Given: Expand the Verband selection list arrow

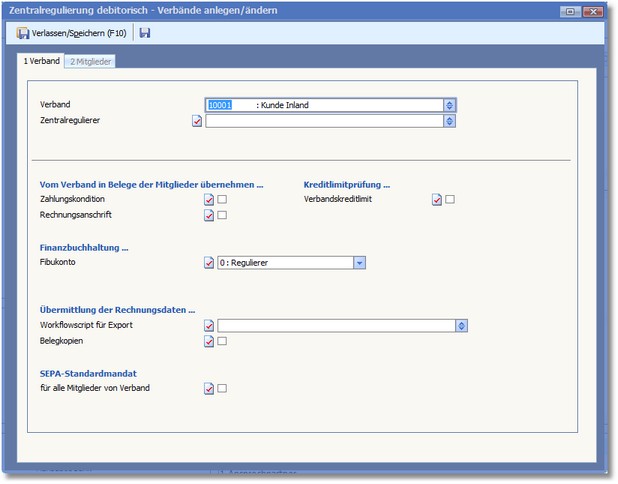Looking at the screenshot, I should (x=450, y=105).
